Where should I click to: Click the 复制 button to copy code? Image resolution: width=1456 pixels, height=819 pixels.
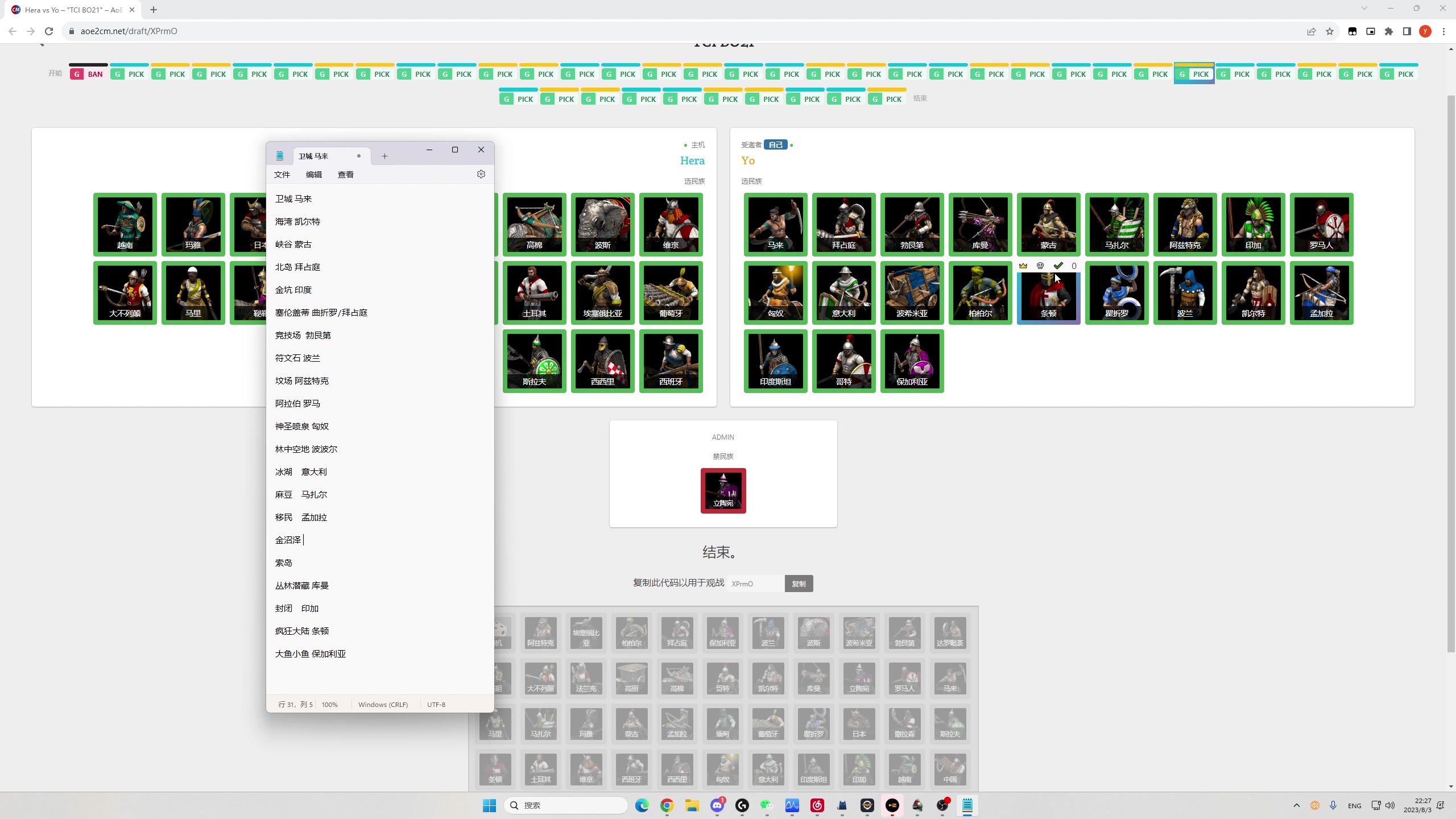pyautogui.click(x=799, y=584)
